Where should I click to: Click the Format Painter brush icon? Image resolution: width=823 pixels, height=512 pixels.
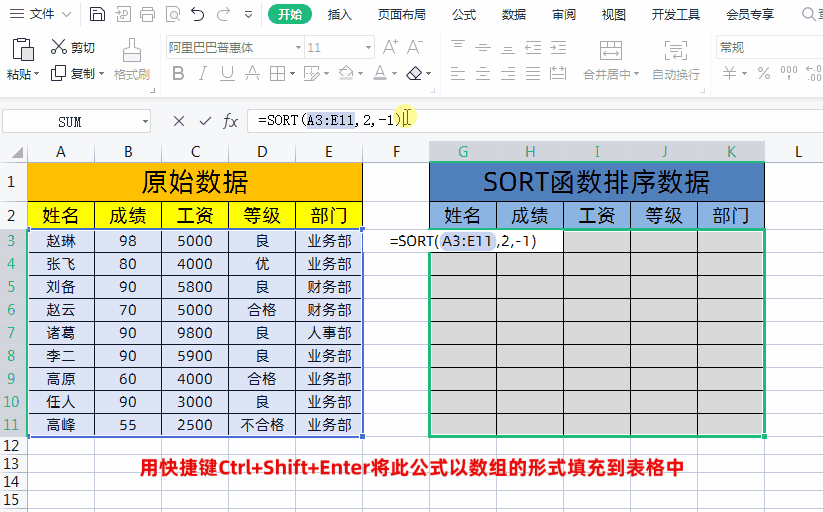click(x=132, y=50)
